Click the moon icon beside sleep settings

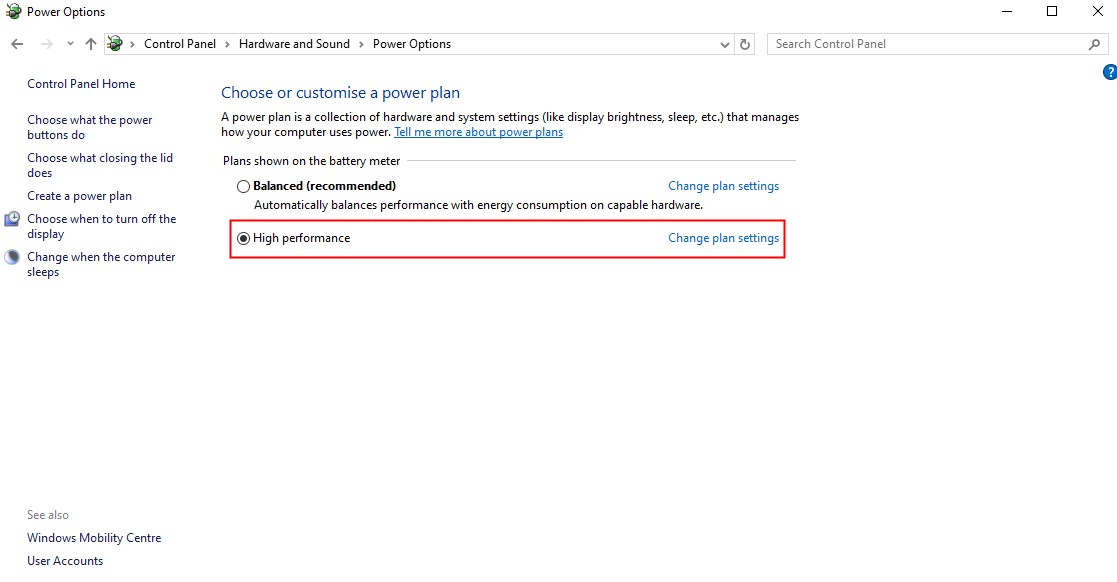pos(12,257)
